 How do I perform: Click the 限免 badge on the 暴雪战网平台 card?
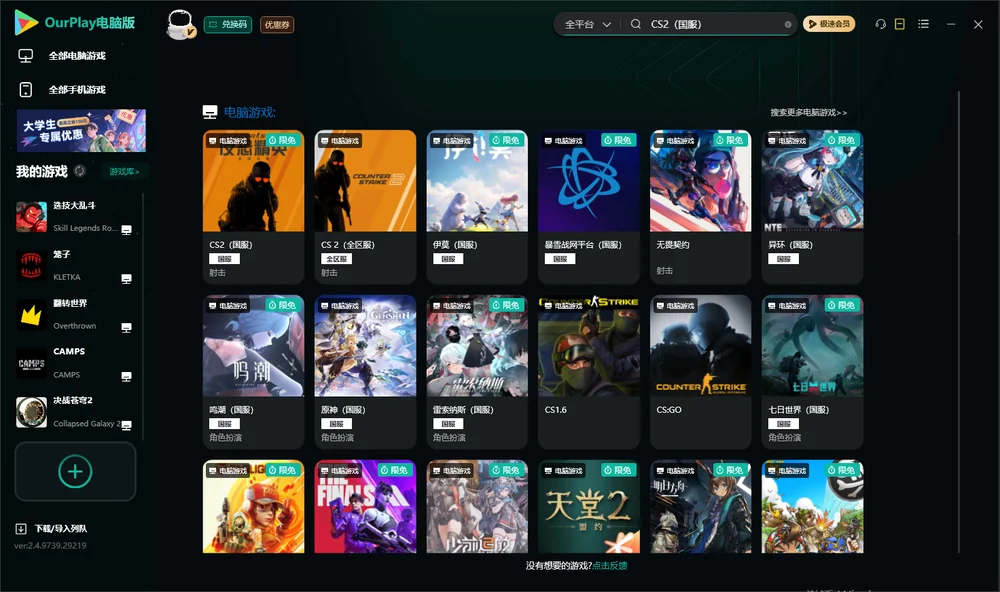[617, 140]
